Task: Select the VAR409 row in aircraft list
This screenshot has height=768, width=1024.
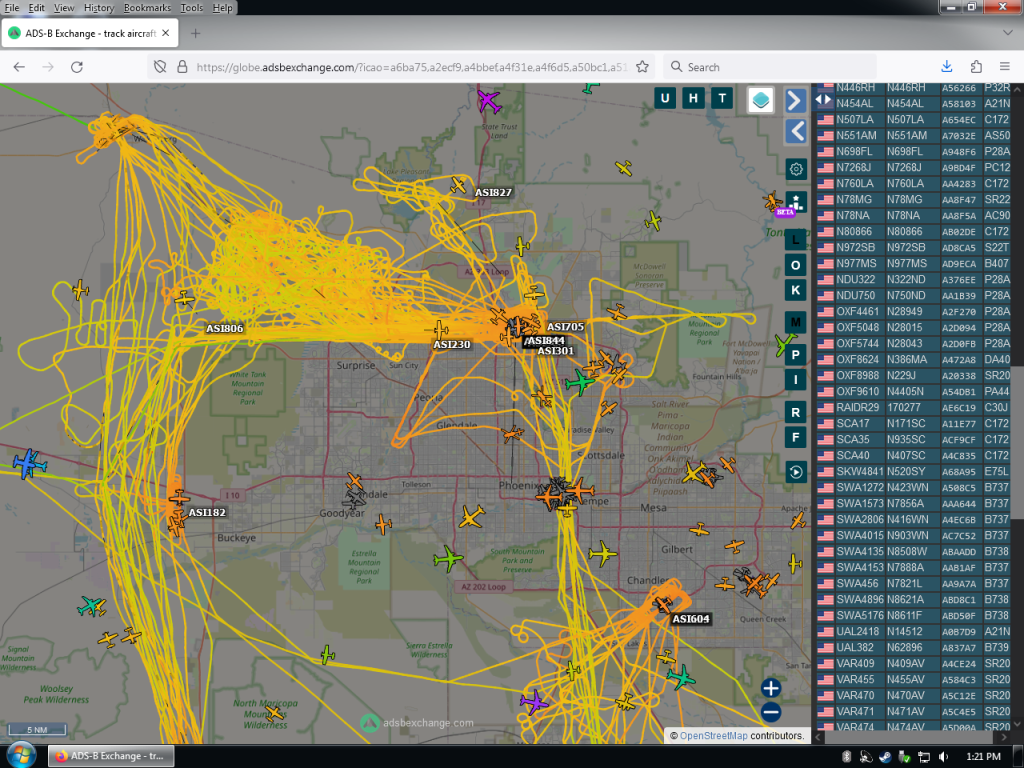Action: coord(914,664)
